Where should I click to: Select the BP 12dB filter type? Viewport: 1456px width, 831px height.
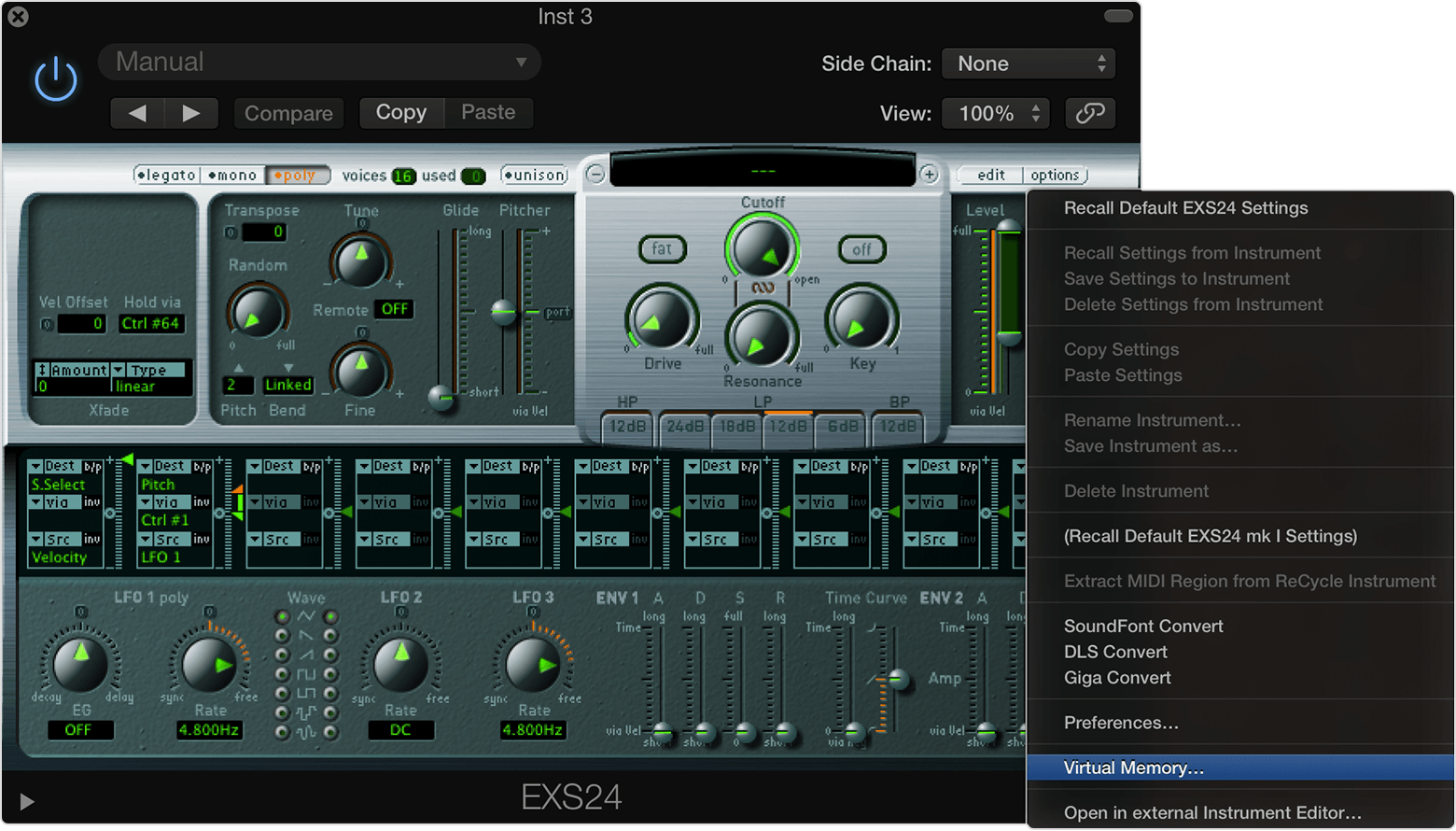(898, 427)
